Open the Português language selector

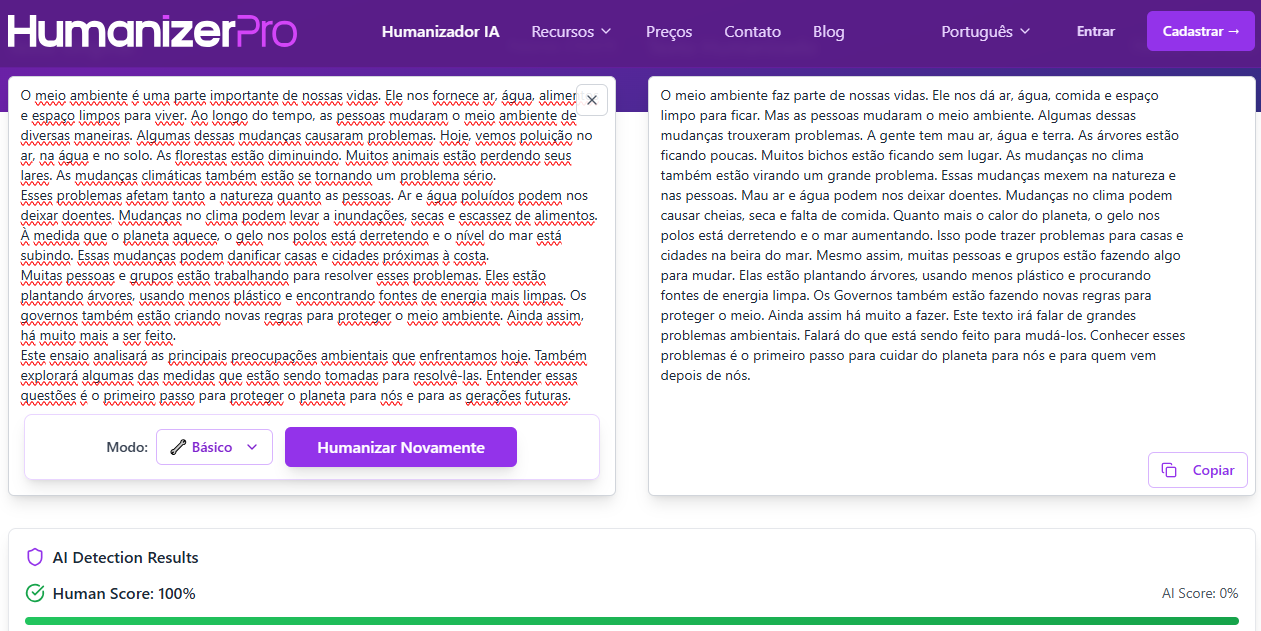click(x=985, y=32)
